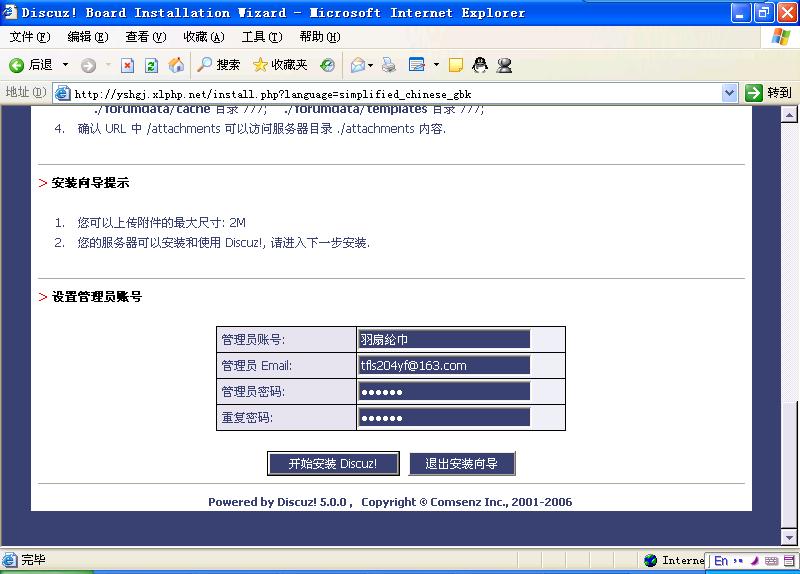
Task: Click the Go (转到) button
Action: point(768,93)
